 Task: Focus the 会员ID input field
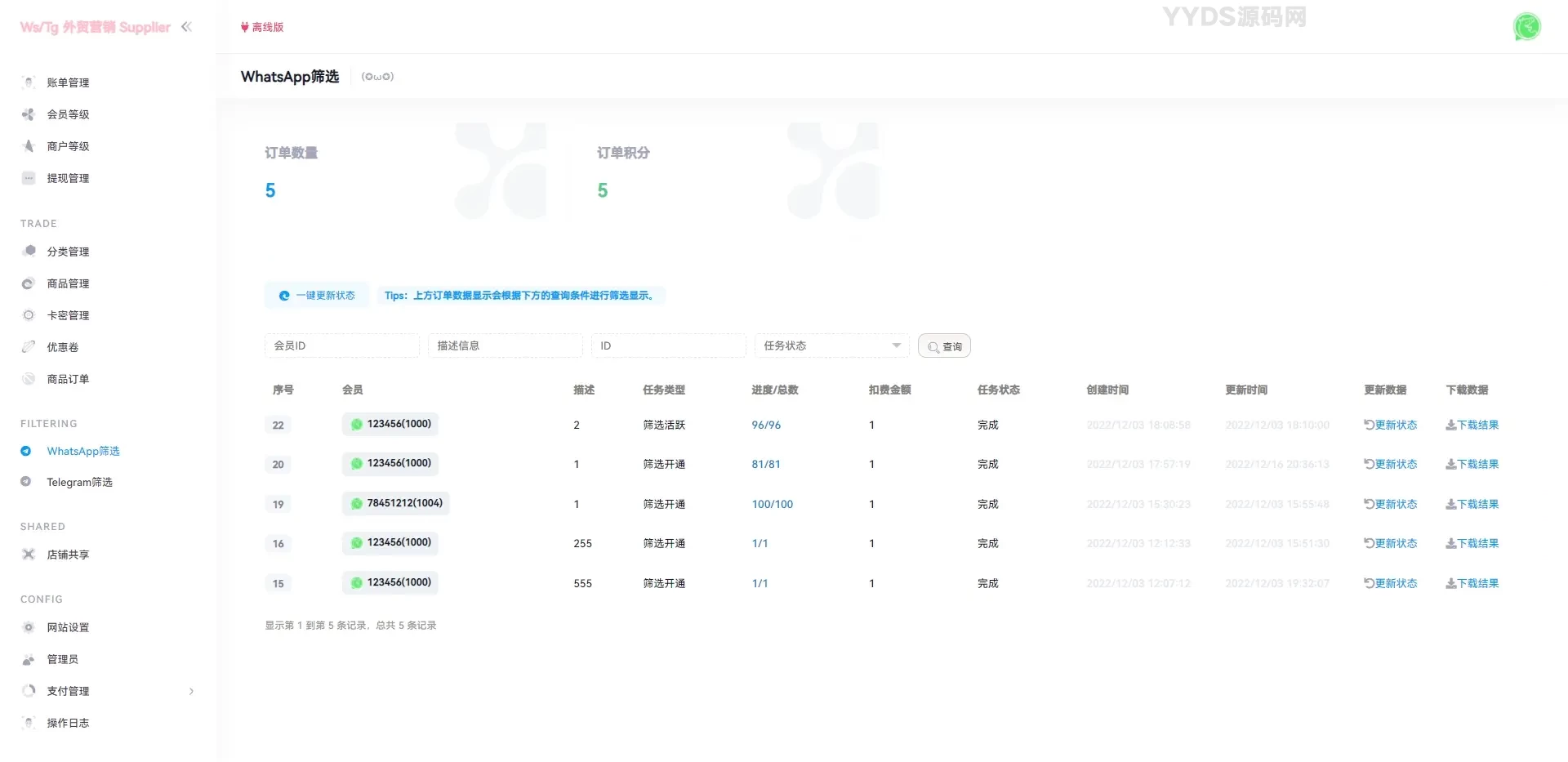click(x=341, y=345)
